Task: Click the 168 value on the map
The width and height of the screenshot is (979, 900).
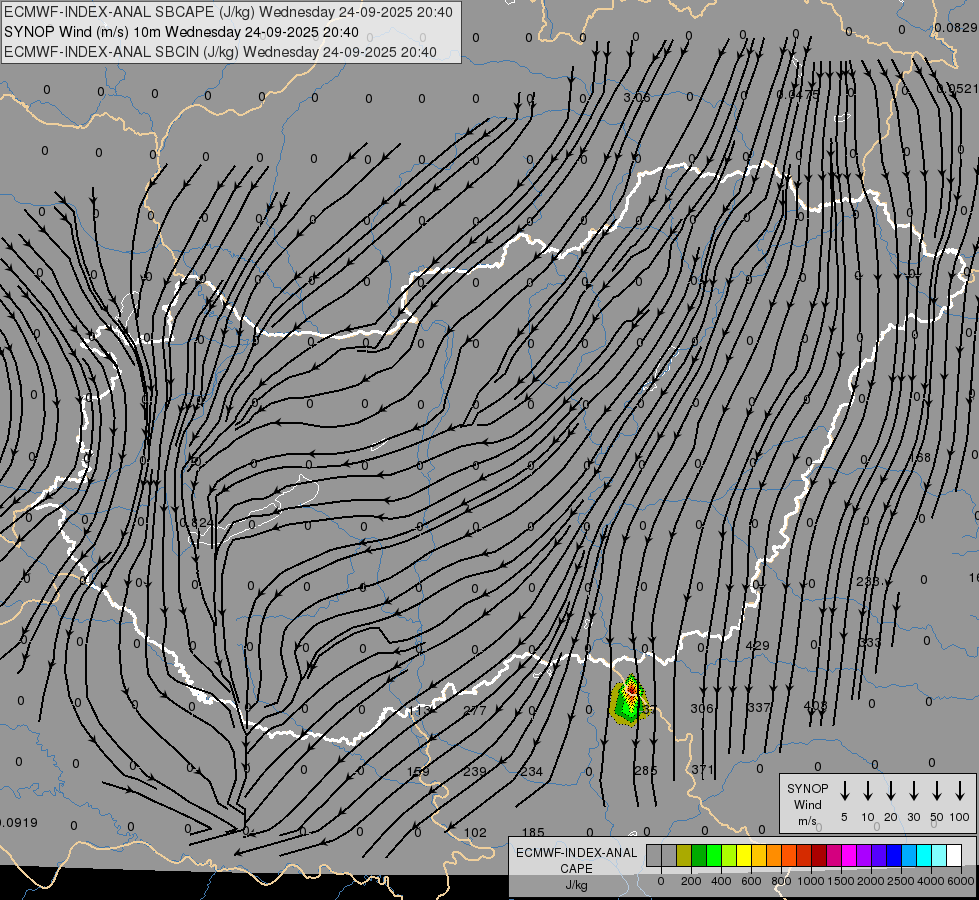Action: pyautogui.click(x=919, y=458)
